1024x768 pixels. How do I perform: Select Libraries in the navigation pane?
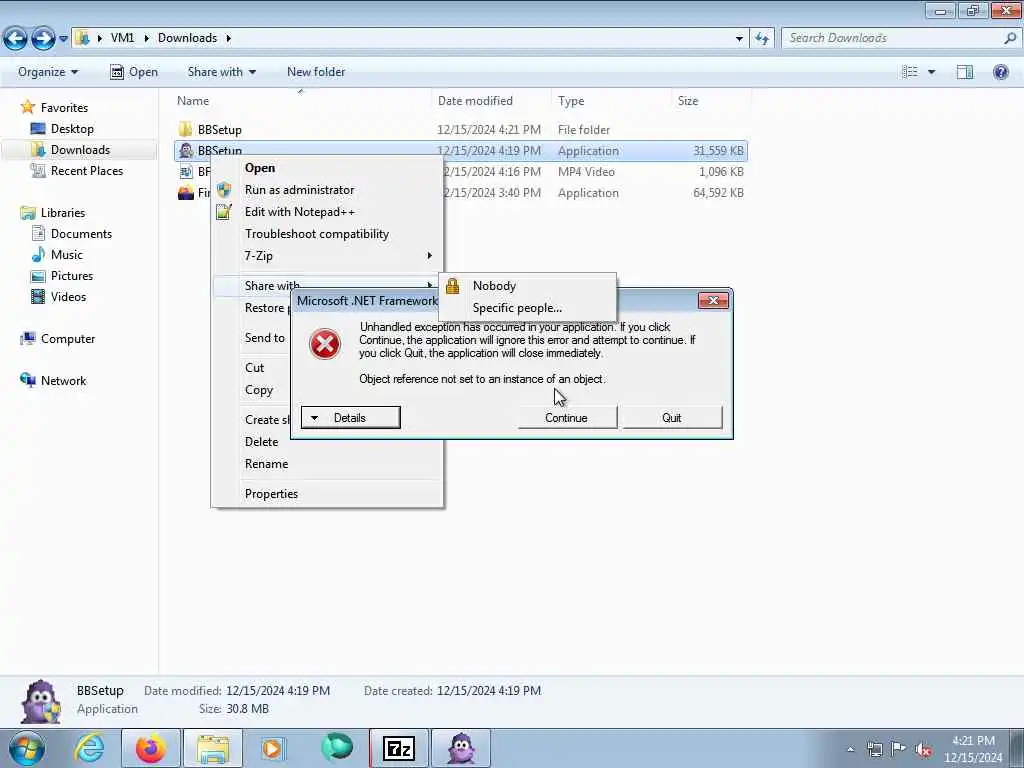tap(63, 212)
